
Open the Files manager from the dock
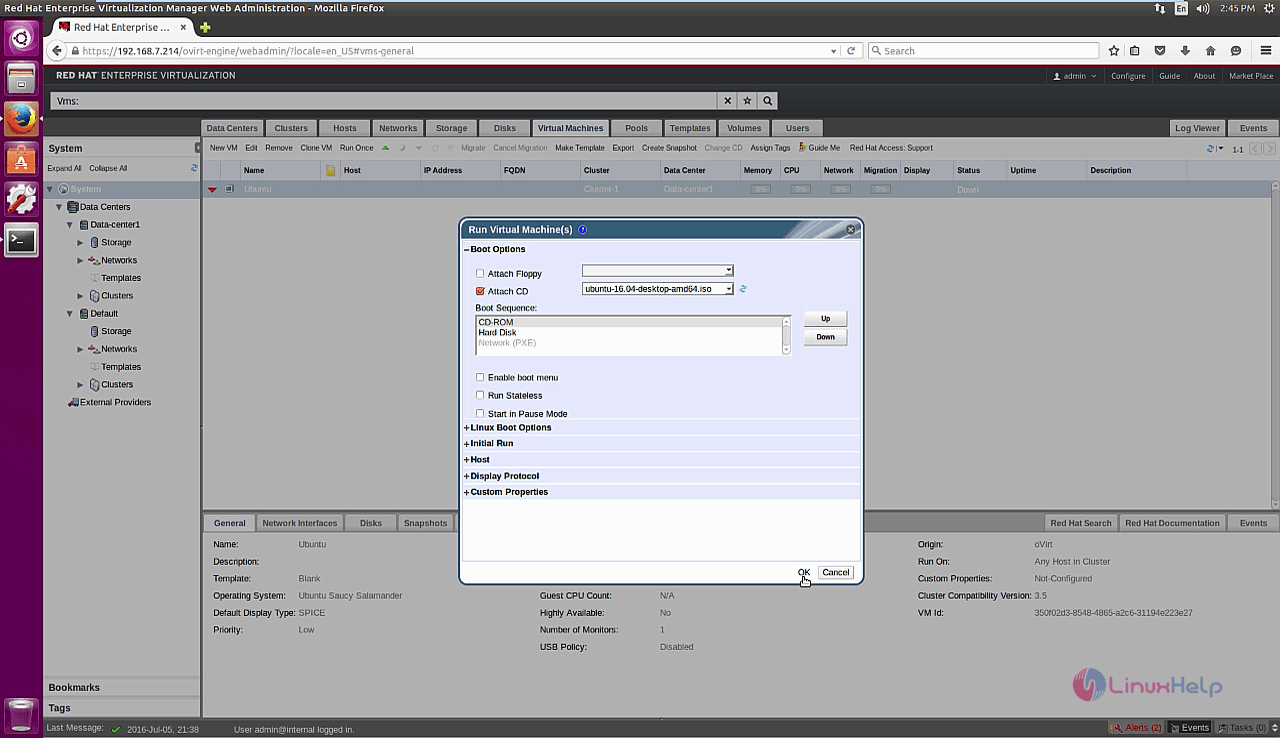(x=21, y=79)
